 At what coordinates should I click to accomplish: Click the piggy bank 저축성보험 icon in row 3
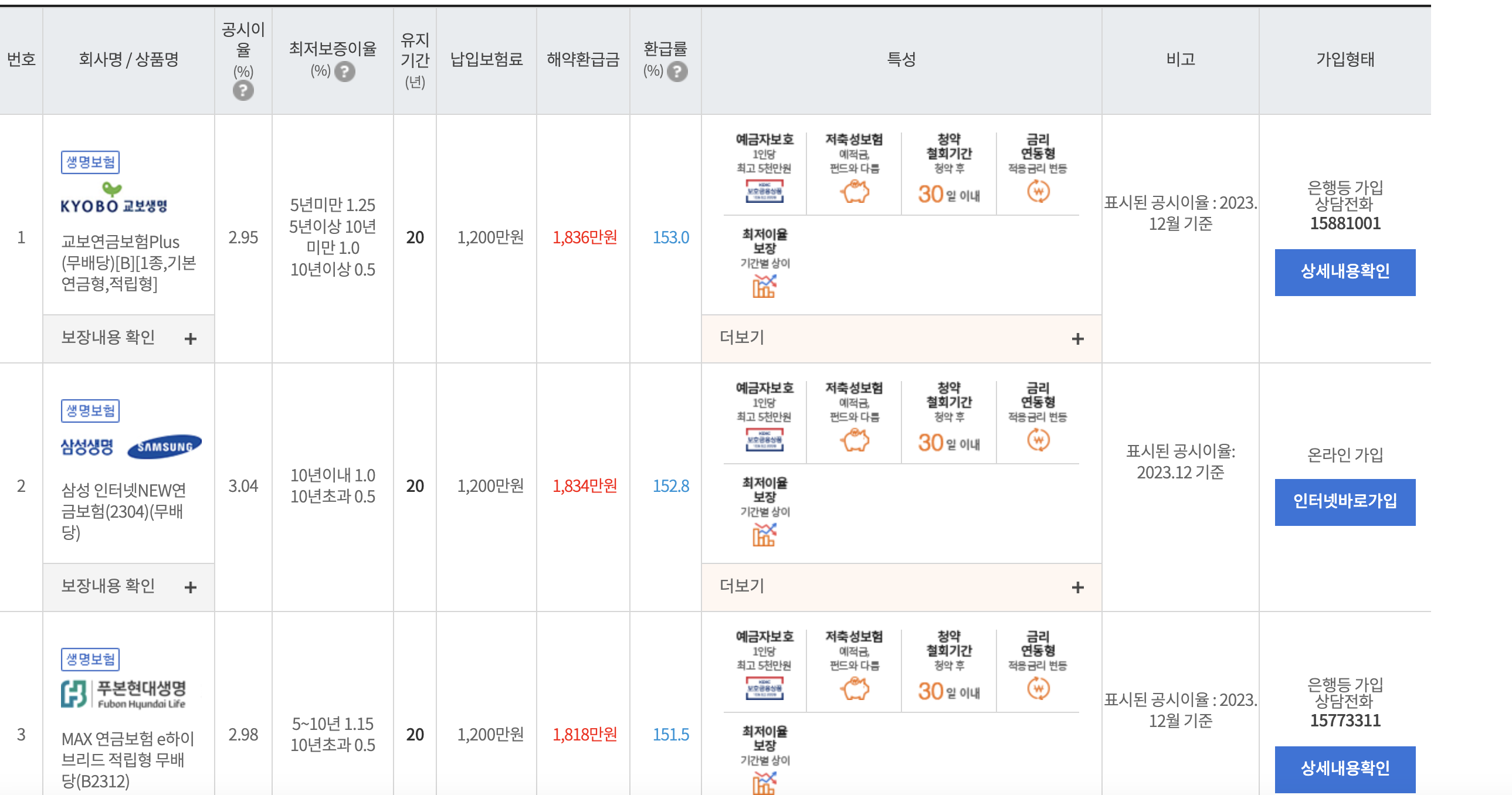click(855, 689)
